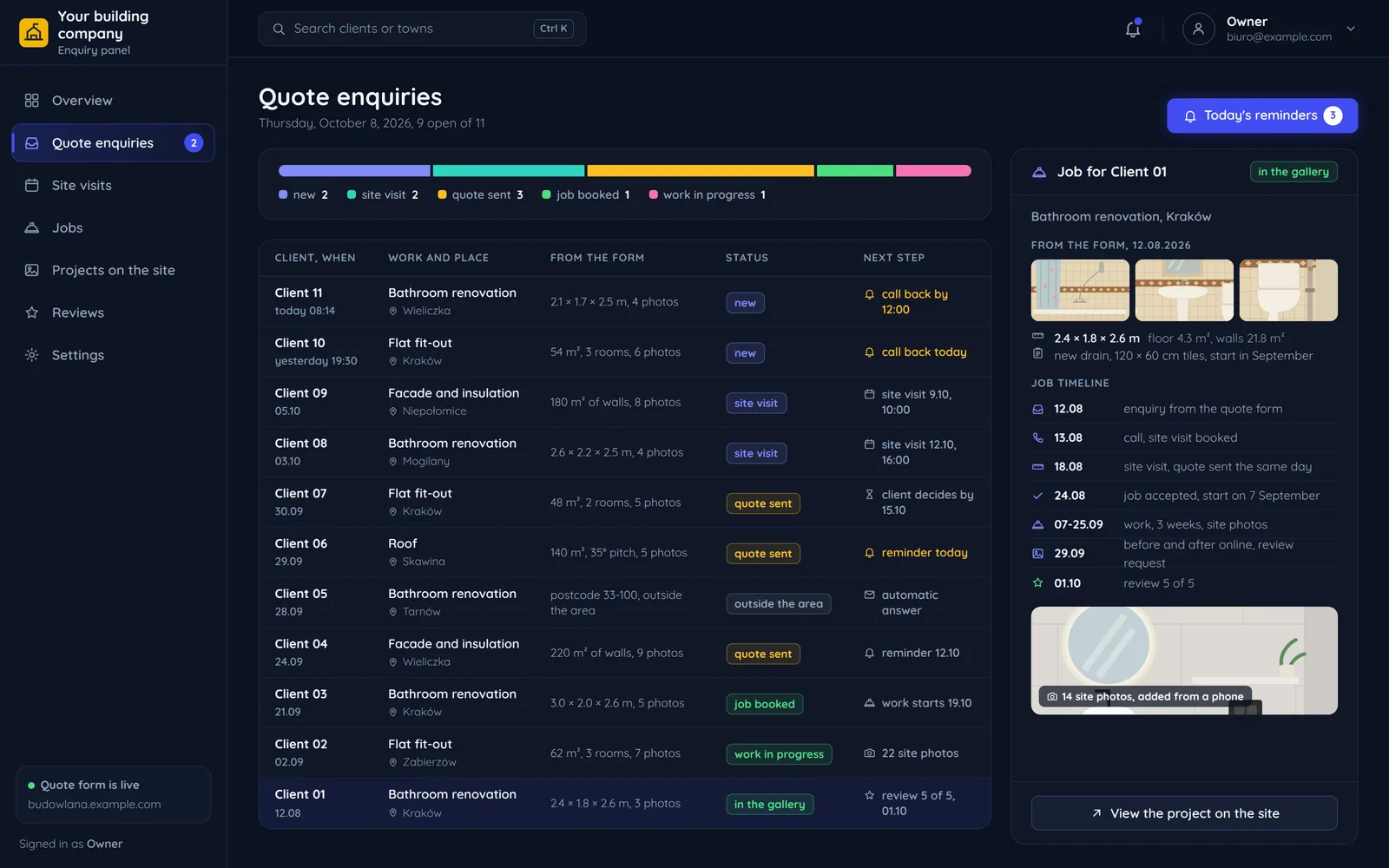Open Projects on the site page
The height and width of the screenshot is (868, 1389).
[x=113, y=270]
